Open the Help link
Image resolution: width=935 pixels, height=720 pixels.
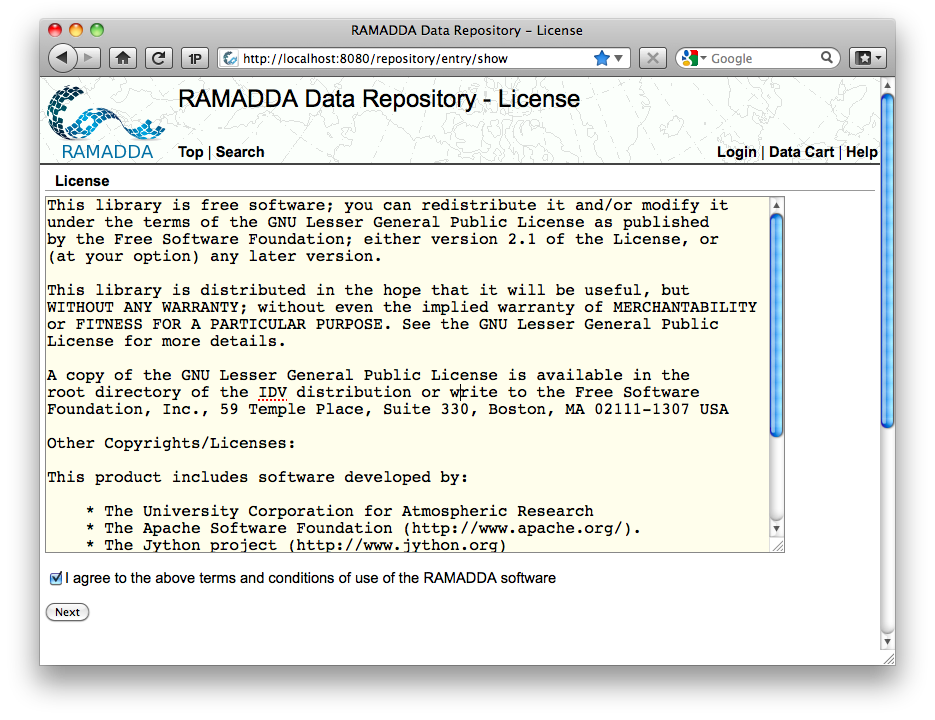click(x=862, y=152)
